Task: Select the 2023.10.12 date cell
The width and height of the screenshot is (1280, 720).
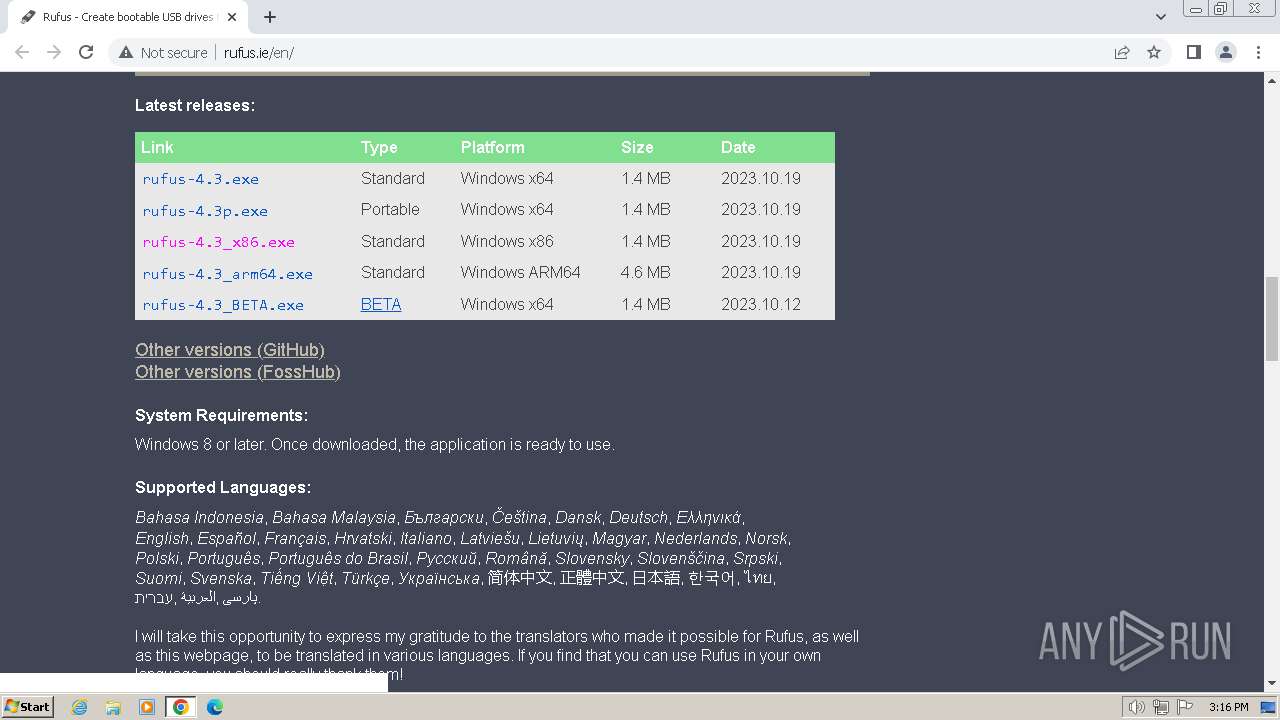Action: pyautogui.click(x=761, y=304)
